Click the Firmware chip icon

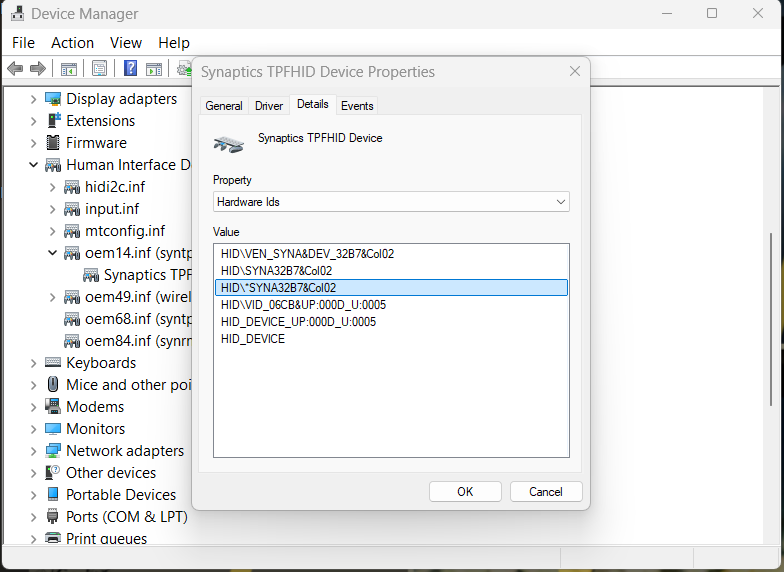[52, 143]
